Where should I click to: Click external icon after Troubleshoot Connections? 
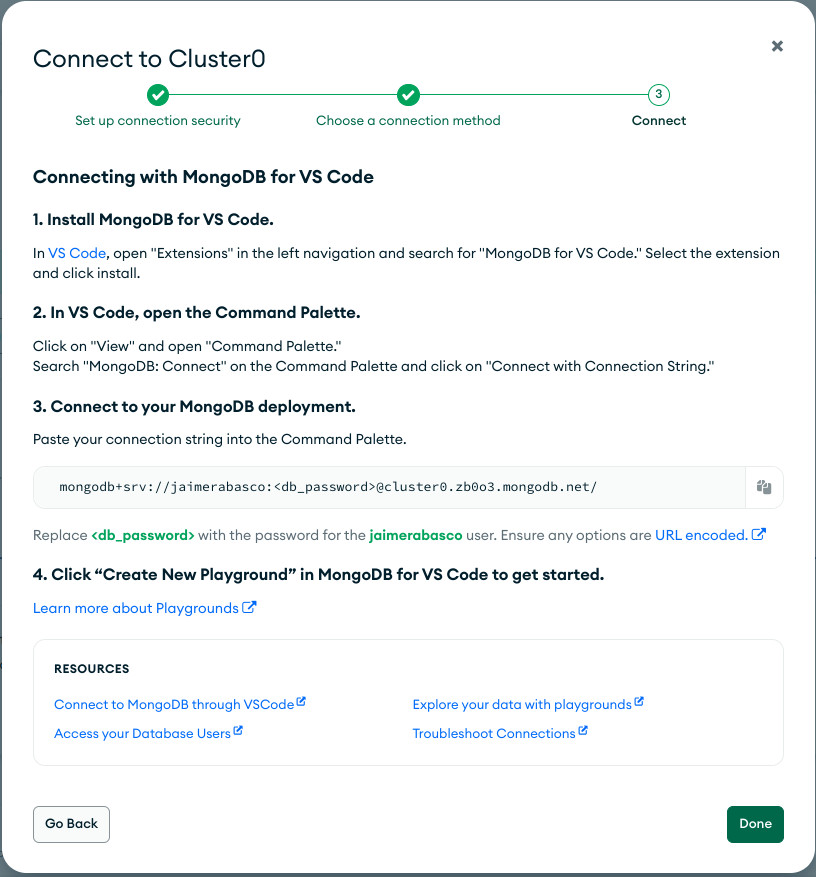tap(583, 730)
